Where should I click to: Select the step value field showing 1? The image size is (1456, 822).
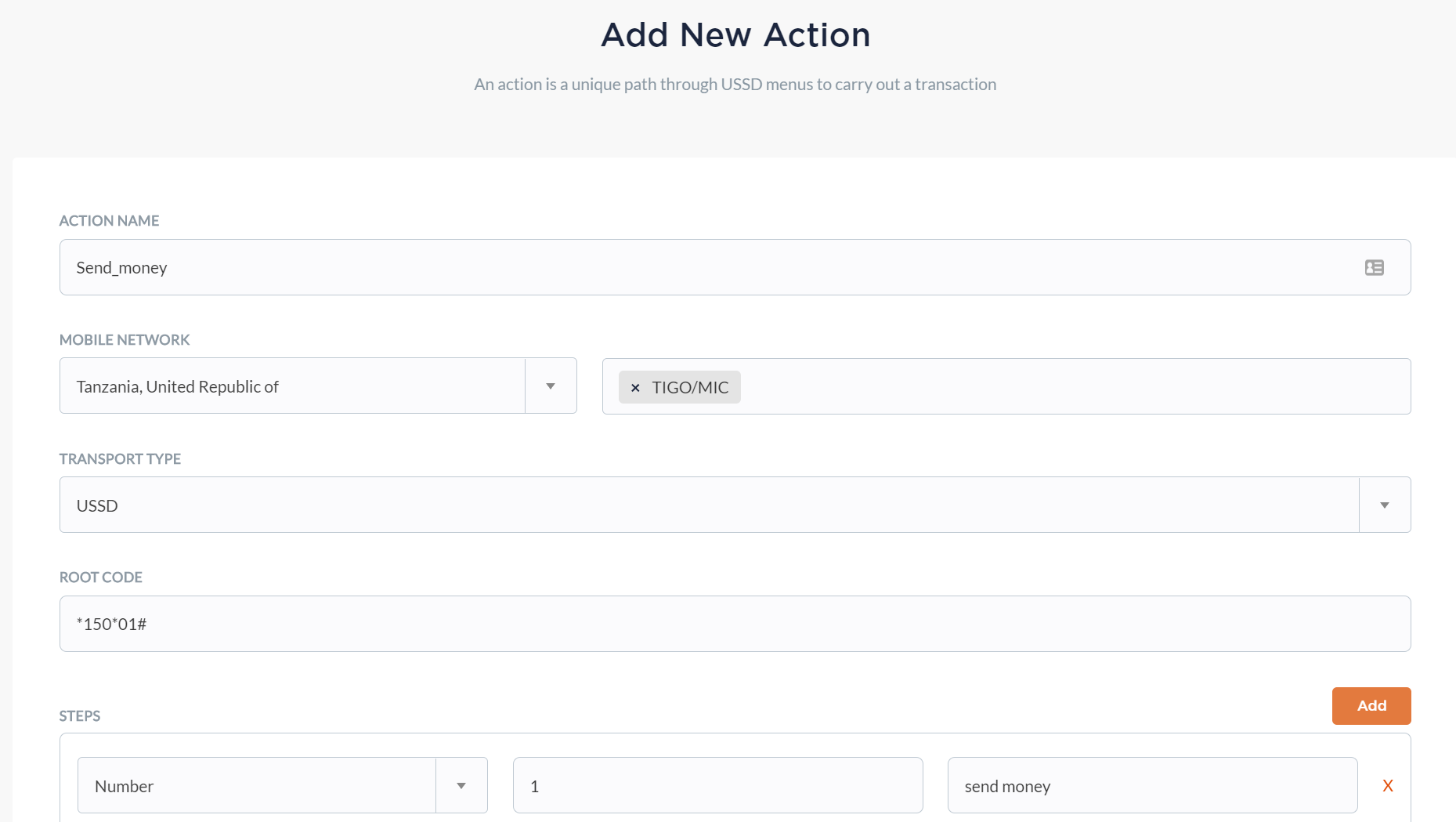pos(717,785)
